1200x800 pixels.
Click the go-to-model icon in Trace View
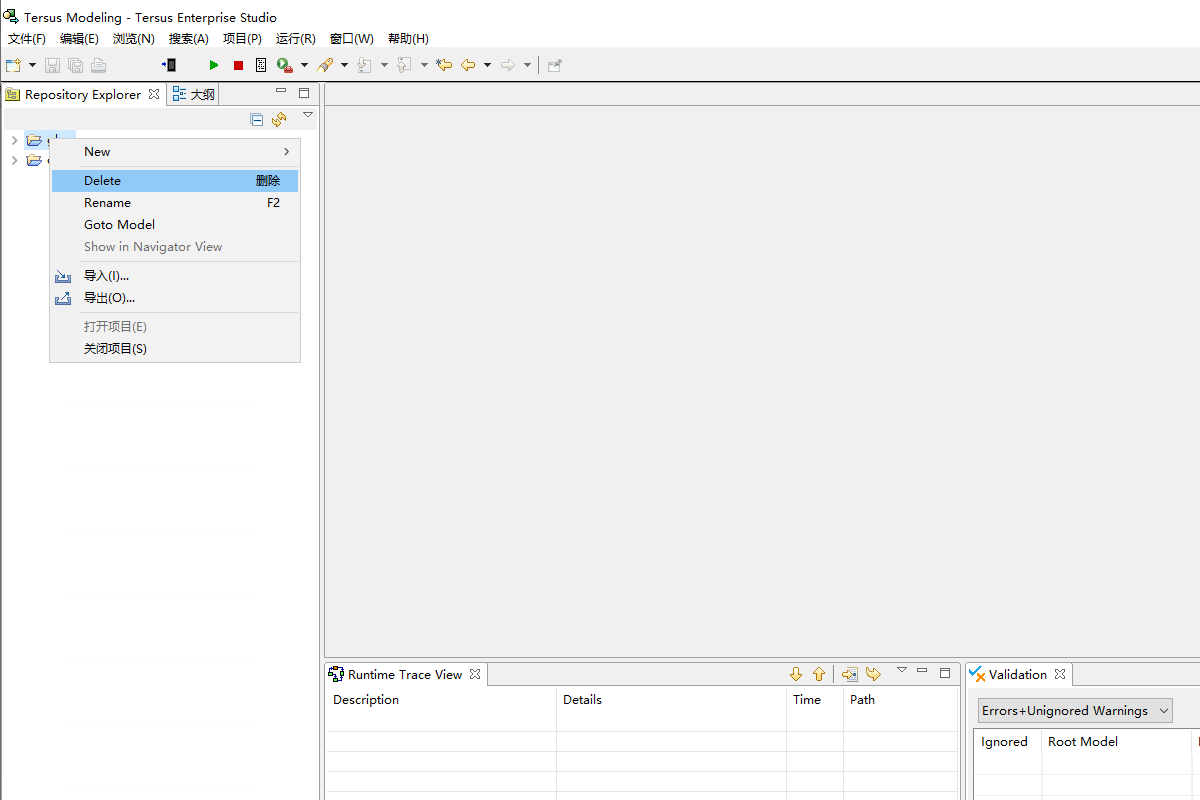(x=850, y=674)
